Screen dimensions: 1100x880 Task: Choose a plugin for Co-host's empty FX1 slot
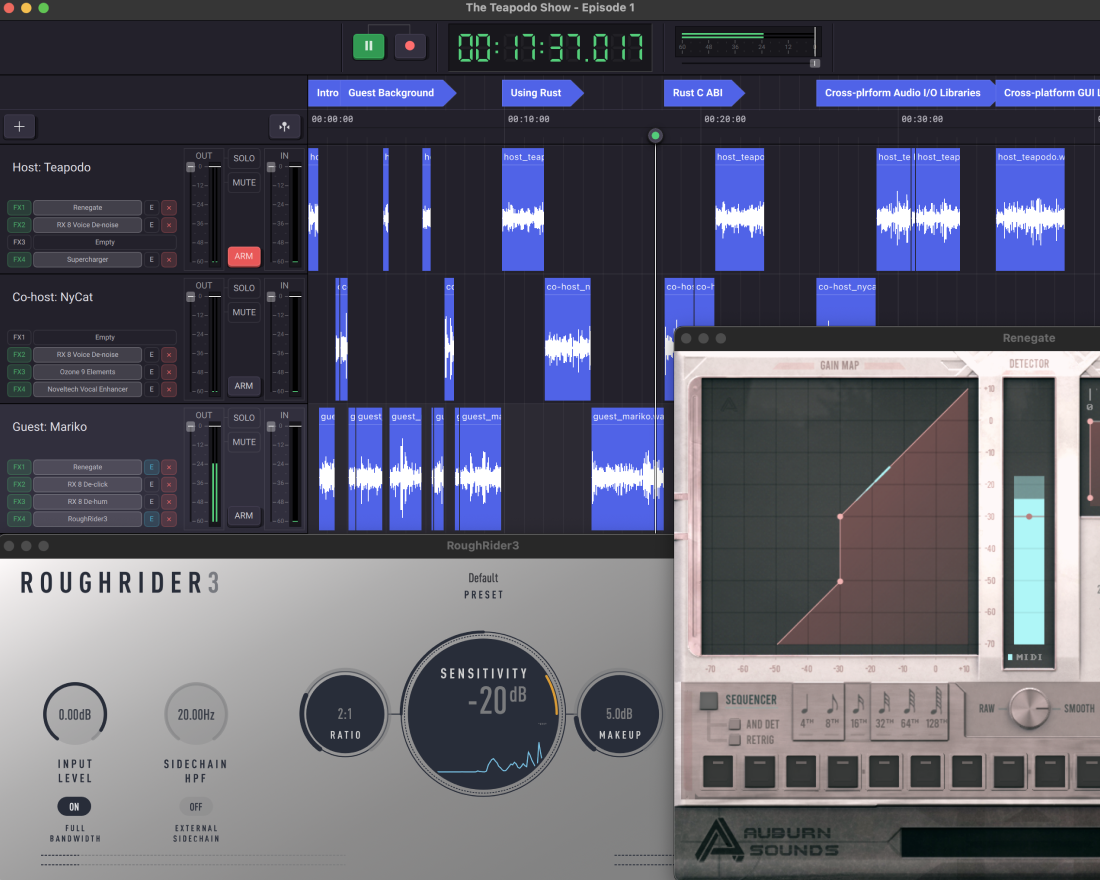pos(104,338)
